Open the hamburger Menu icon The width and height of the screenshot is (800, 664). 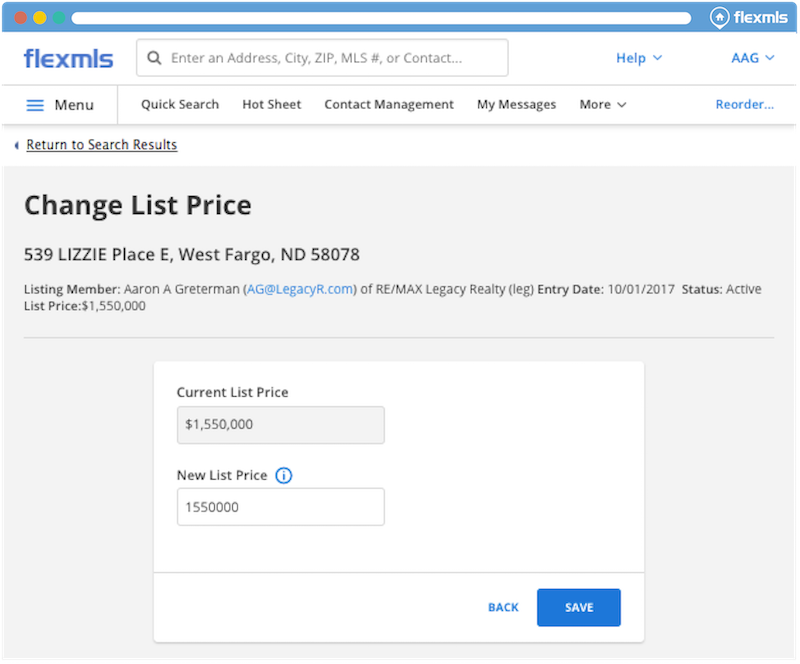click(35, 105)
